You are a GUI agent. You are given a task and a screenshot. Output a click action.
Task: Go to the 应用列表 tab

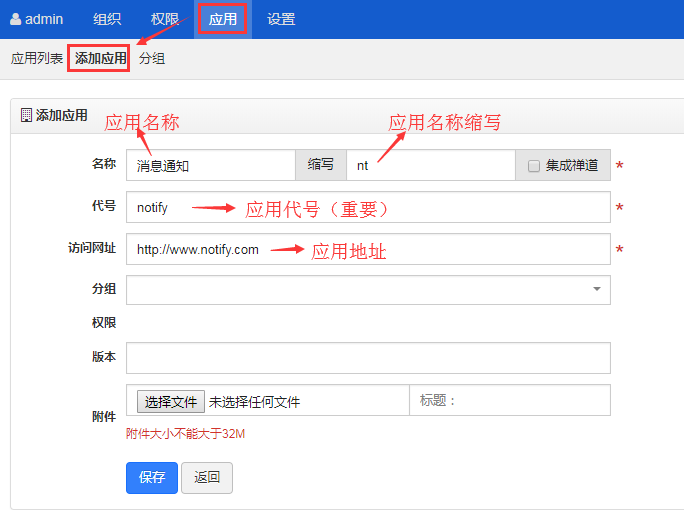[37, 59]
